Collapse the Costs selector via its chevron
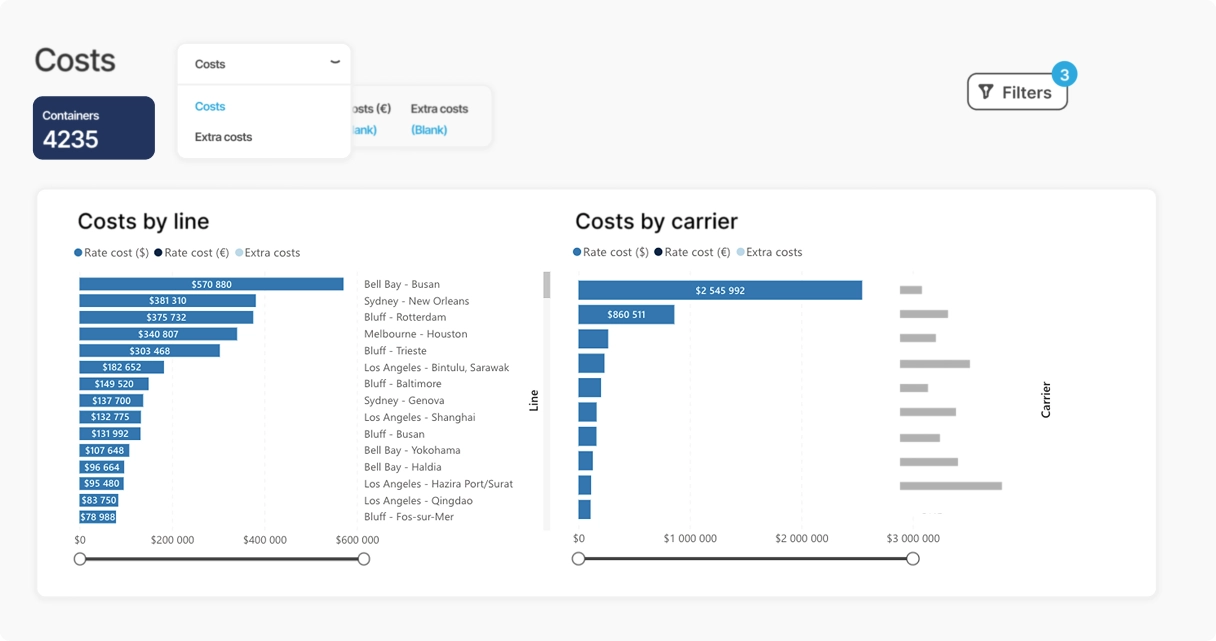The image size is (1216, 641). pyautogui.click(x=334, y=62)
